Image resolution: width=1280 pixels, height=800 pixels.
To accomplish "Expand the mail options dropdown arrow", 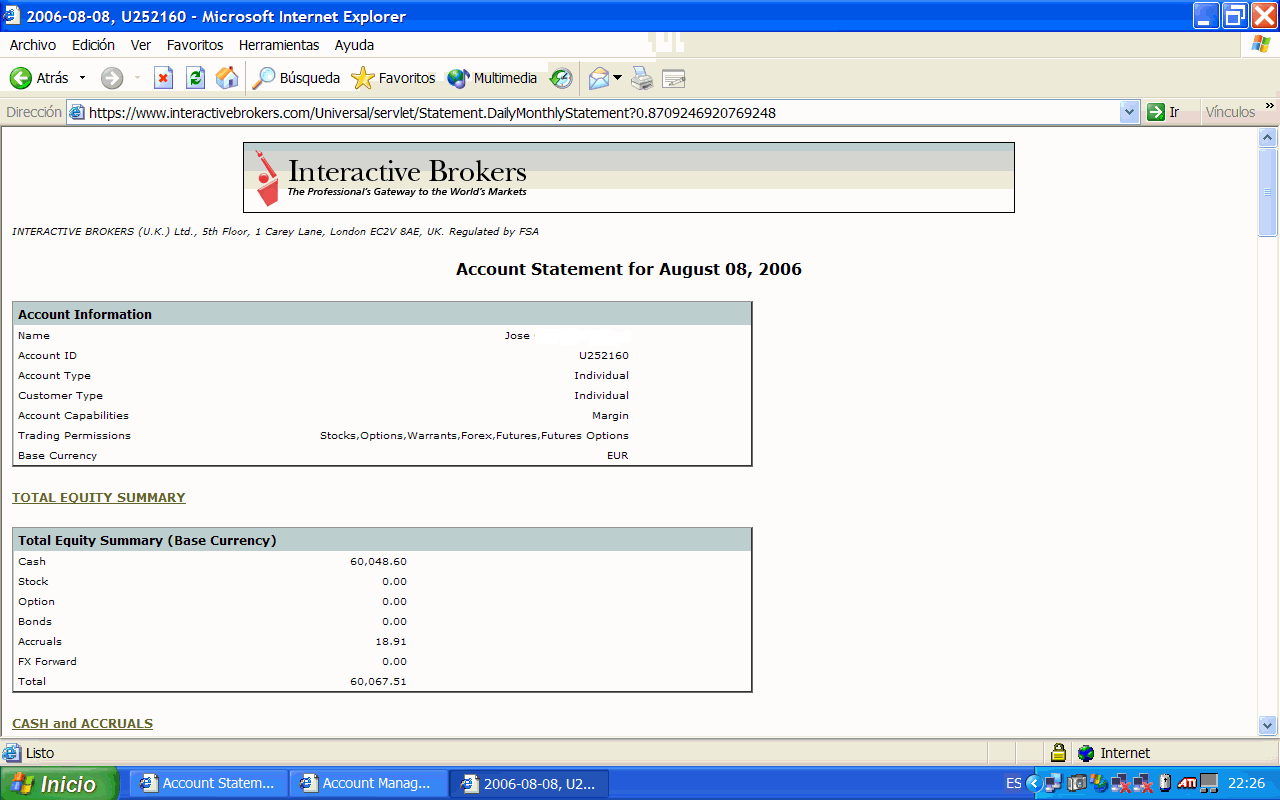I will [617, 78].
